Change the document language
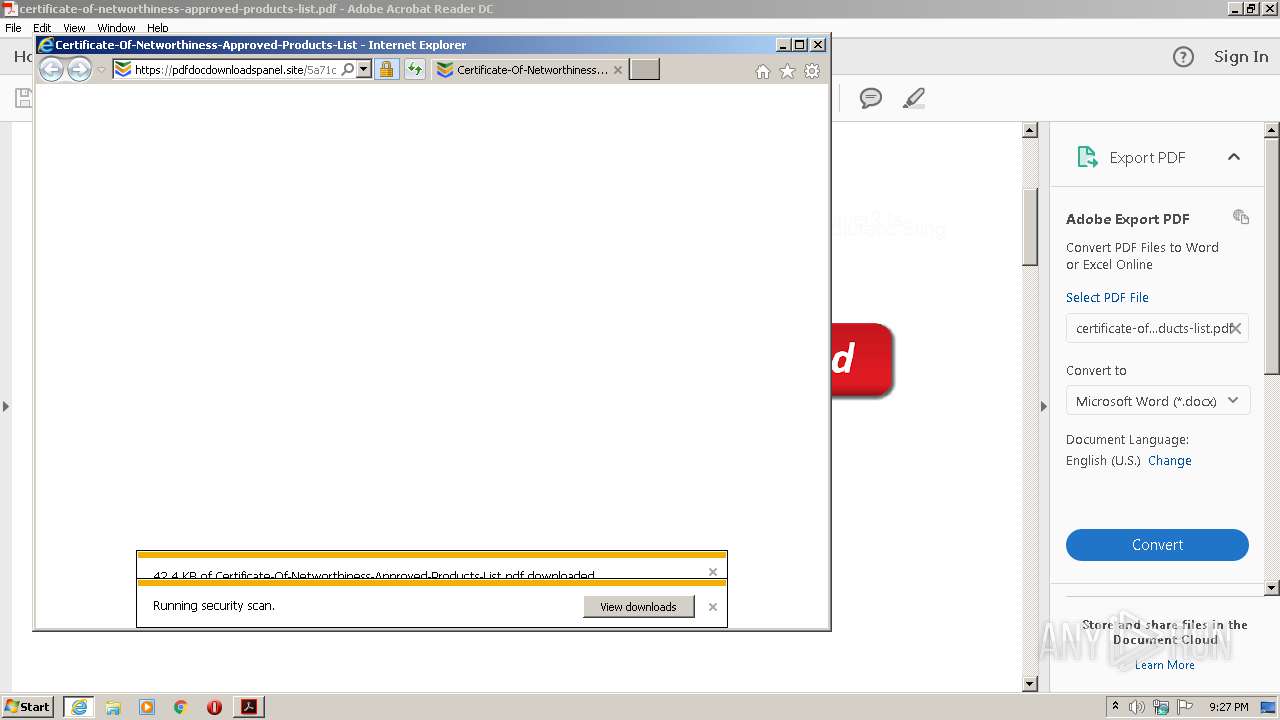This screenshot has height=720, width=1280. pyautogui.click(x=1170, y=461)
